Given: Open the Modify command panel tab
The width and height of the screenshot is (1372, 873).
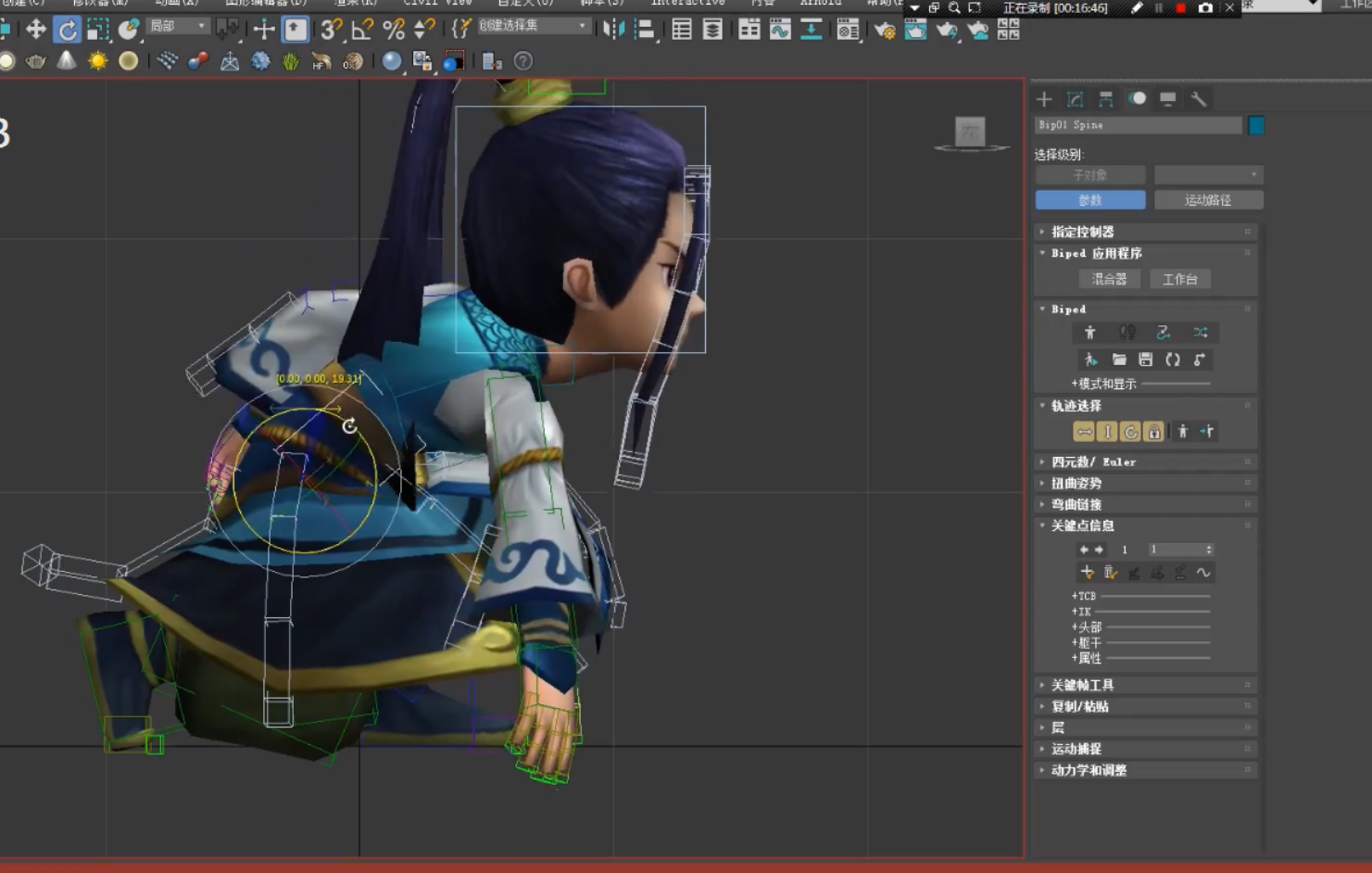Looking at the screenshot, I should click(1075, 99).
